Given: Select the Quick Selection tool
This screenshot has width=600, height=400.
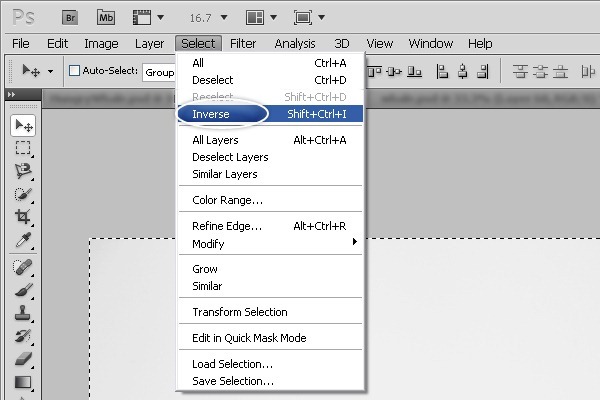Looking at the screenshot, I should (x=23, y=194).
